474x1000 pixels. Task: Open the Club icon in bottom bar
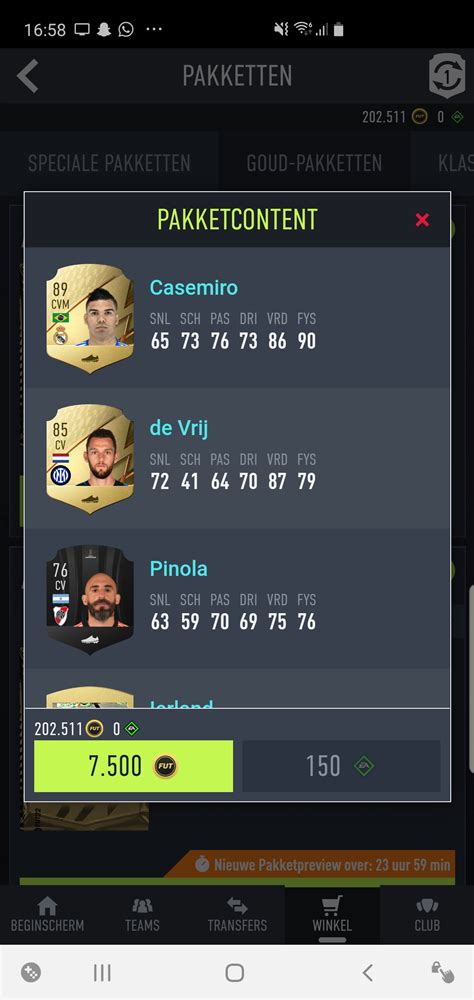coord(427,915)
